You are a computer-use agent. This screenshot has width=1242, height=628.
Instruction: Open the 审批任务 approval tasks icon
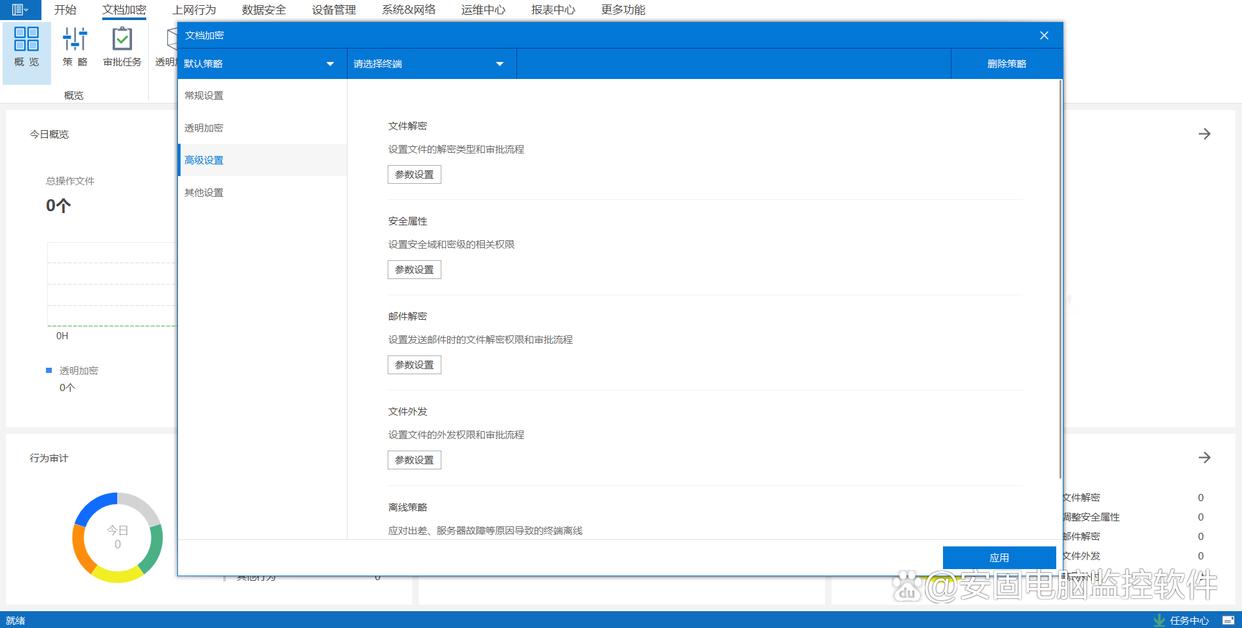coord(122,47)
